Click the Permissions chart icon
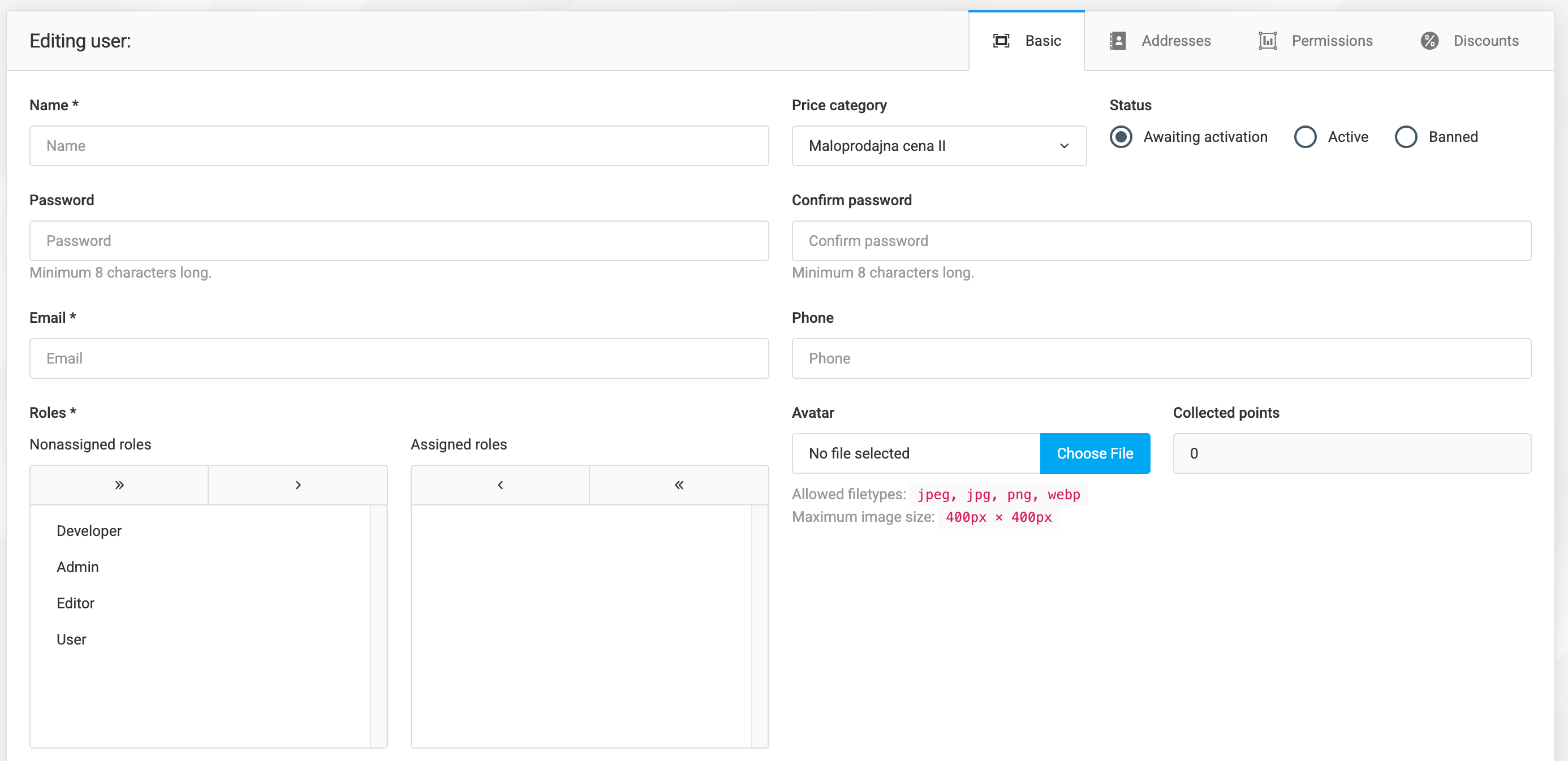Viewport: 1568px width, 761px height. 1267,41
